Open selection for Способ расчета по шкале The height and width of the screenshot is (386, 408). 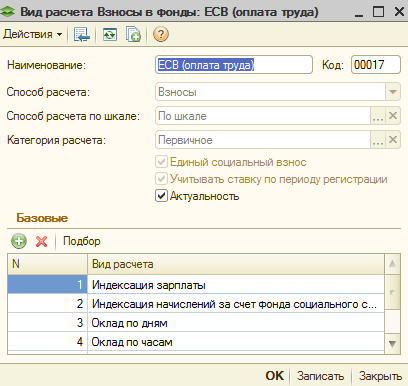(x=378, y=116)
